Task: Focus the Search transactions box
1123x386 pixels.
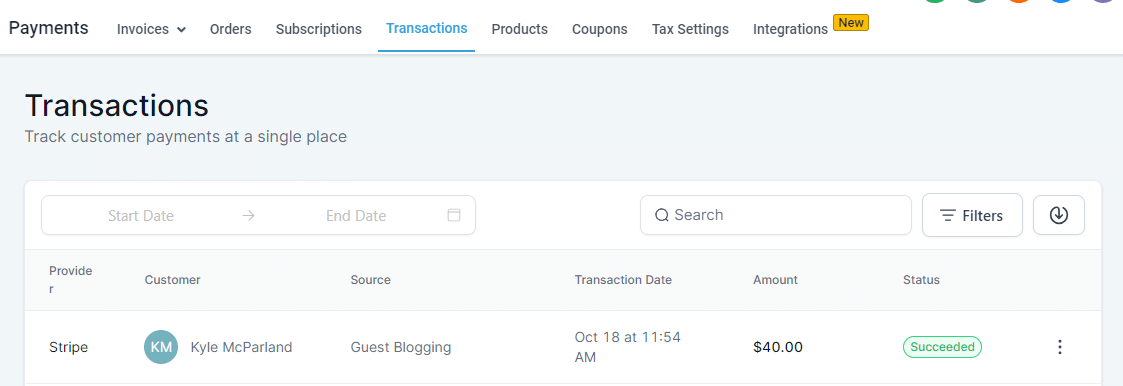Action: tap(776, 215)
